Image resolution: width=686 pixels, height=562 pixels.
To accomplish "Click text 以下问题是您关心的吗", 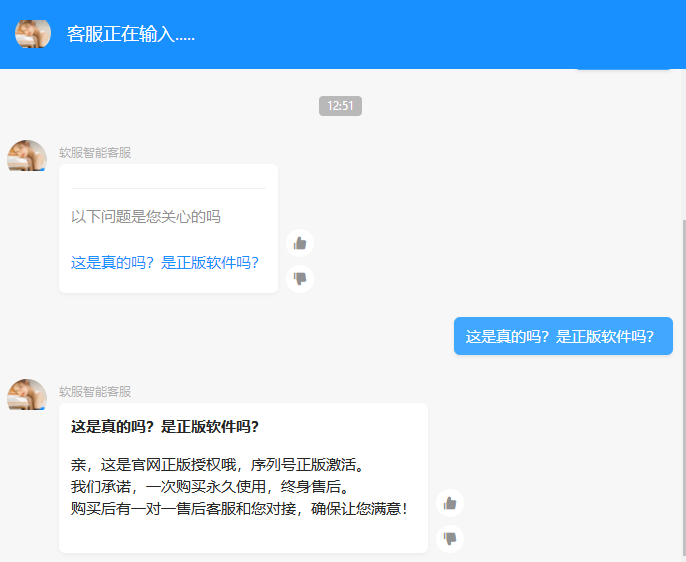I will [x=146, y=216].
